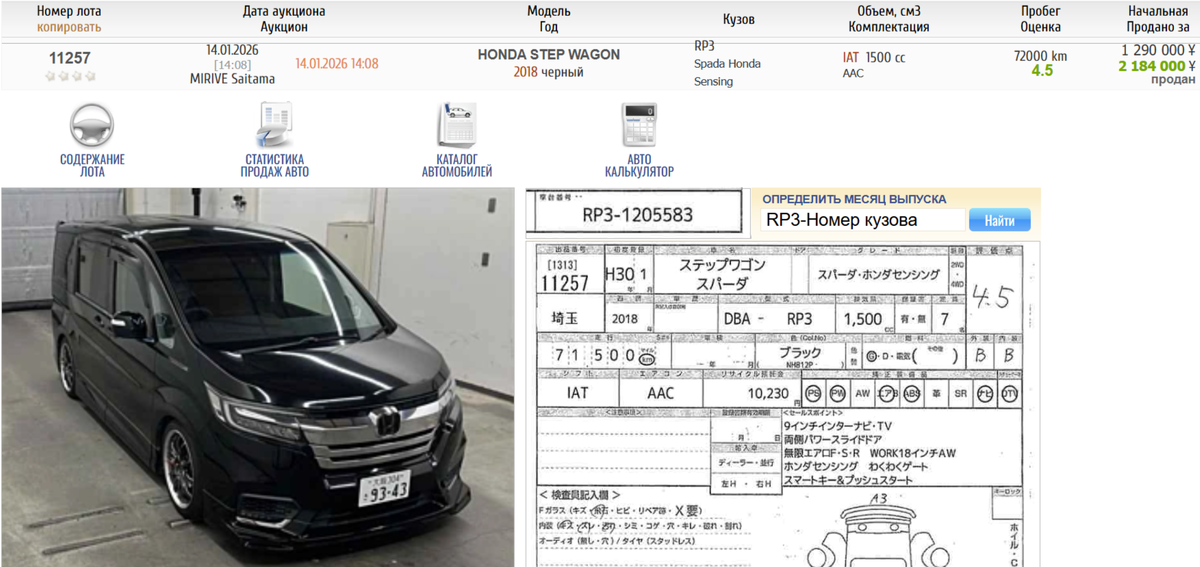The image size is (1200, 567).
Task: Click the RP3-1205583 chassis number
Action: point(637,215)
